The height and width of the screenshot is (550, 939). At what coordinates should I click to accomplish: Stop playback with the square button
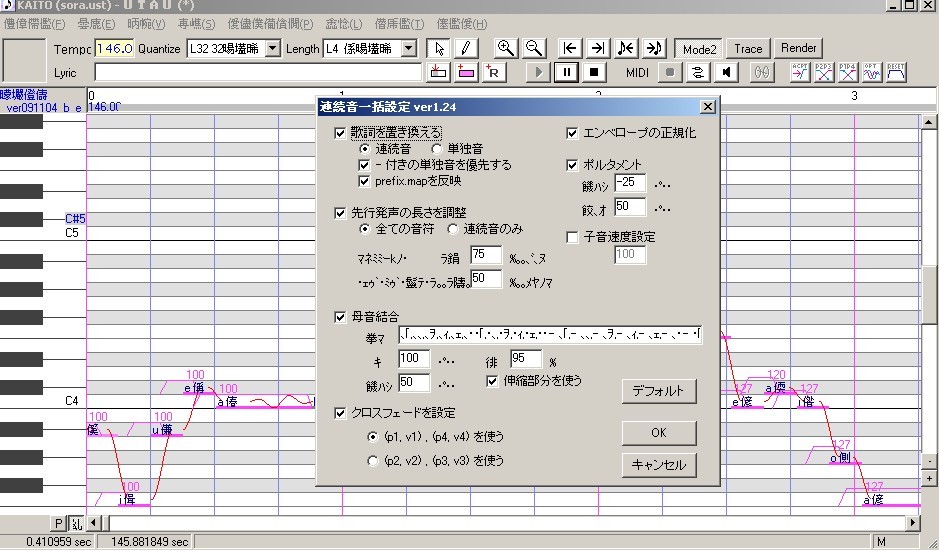(593, 72)
